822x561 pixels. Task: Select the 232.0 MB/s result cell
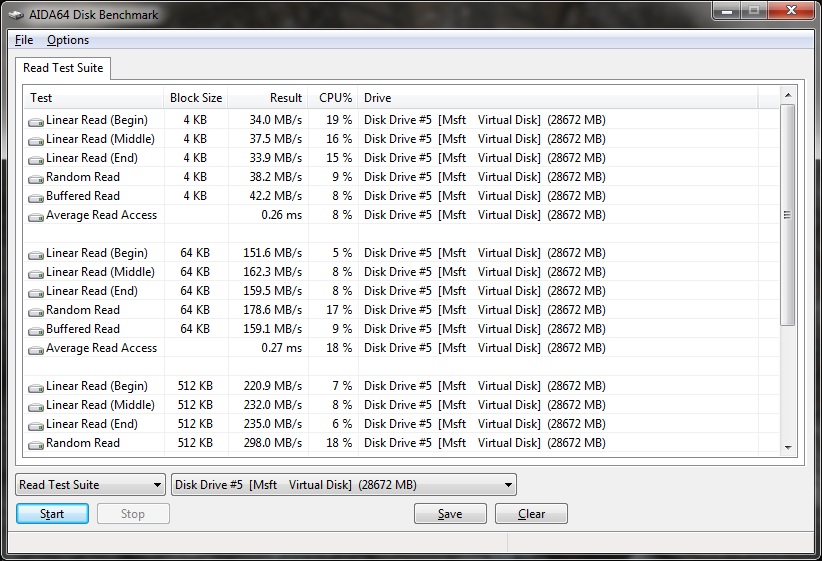click(x=273, y=405)
